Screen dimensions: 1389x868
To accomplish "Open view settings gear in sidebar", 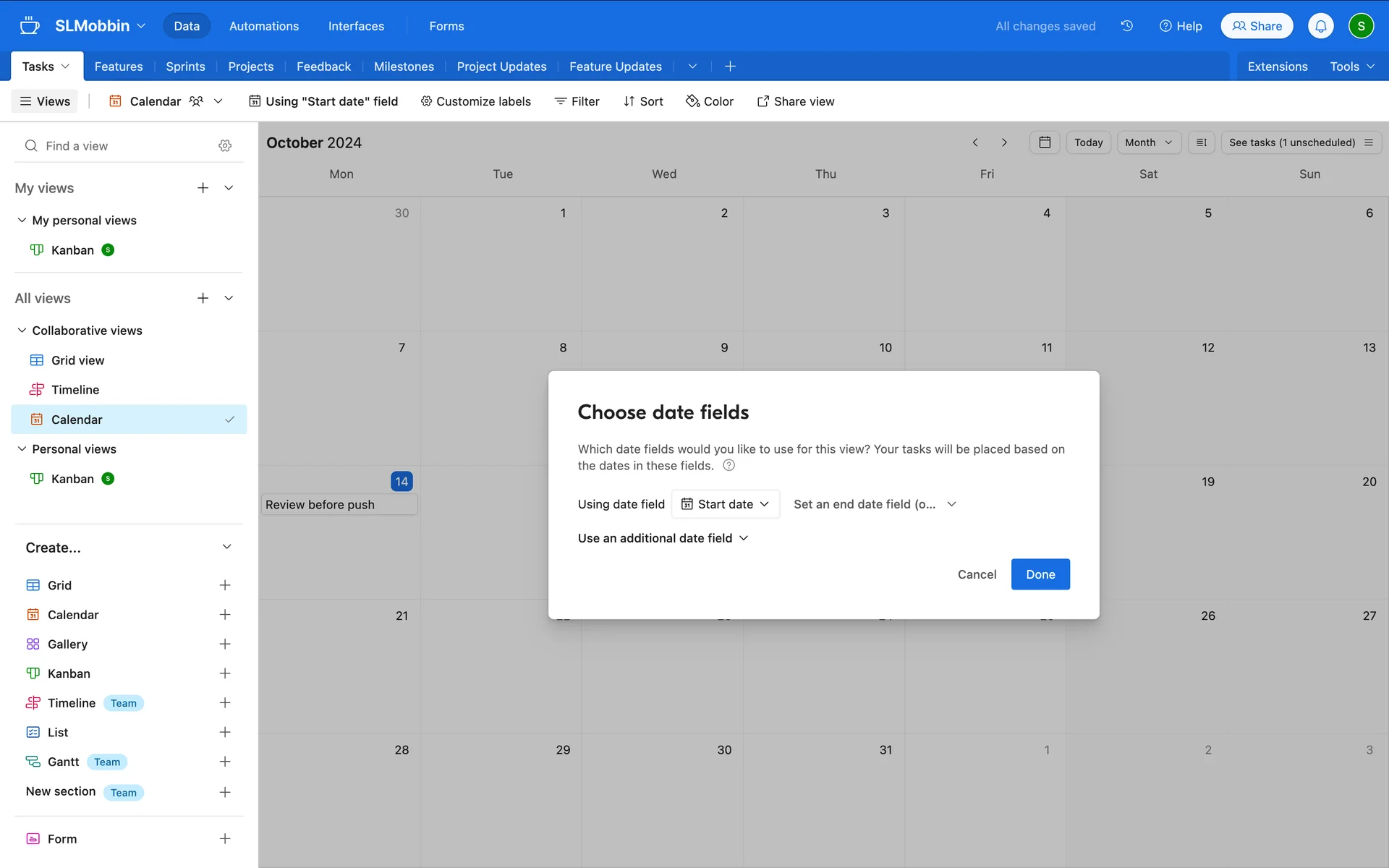I will [225, 145].
